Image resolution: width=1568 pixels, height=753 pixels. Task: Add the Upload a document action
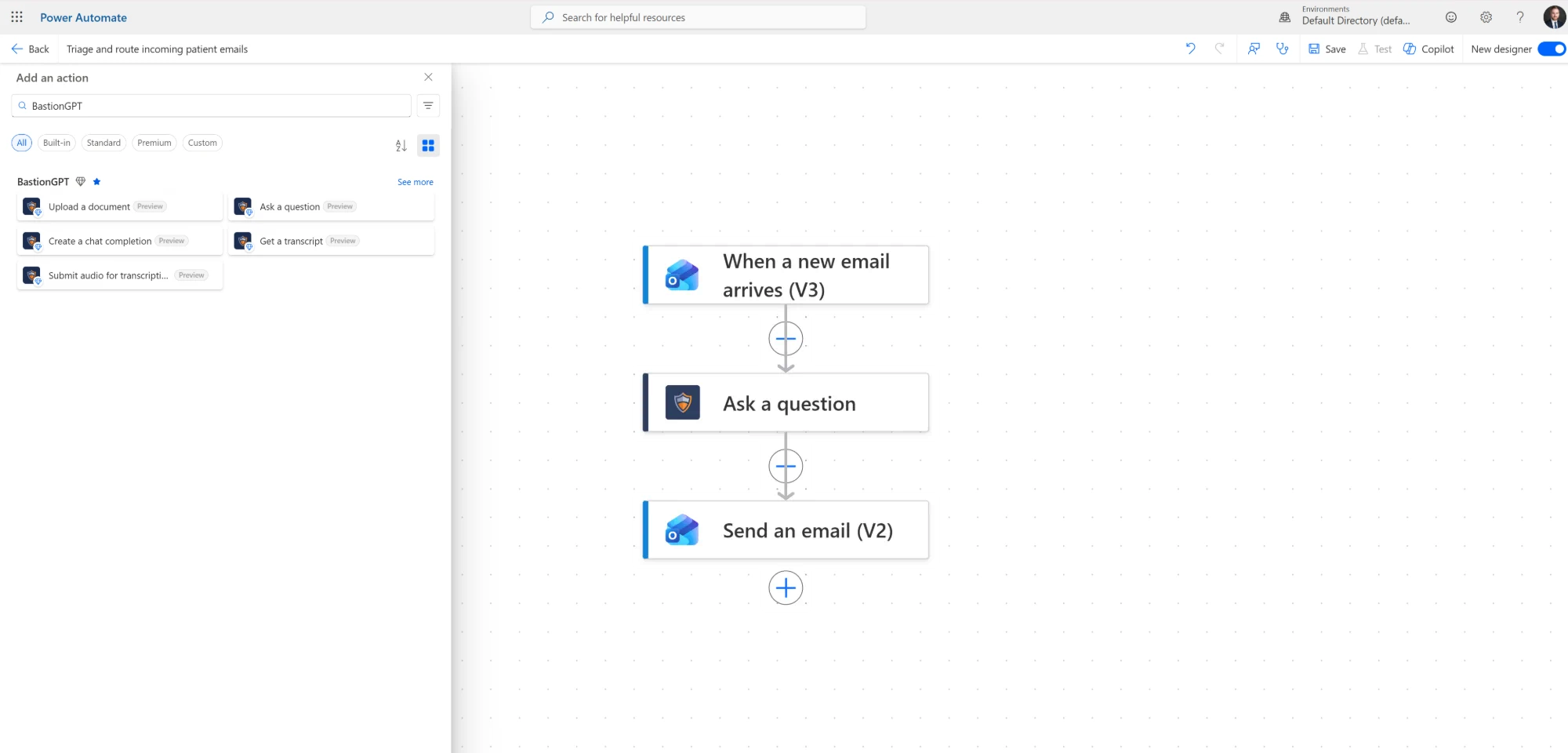pos(120,207)
